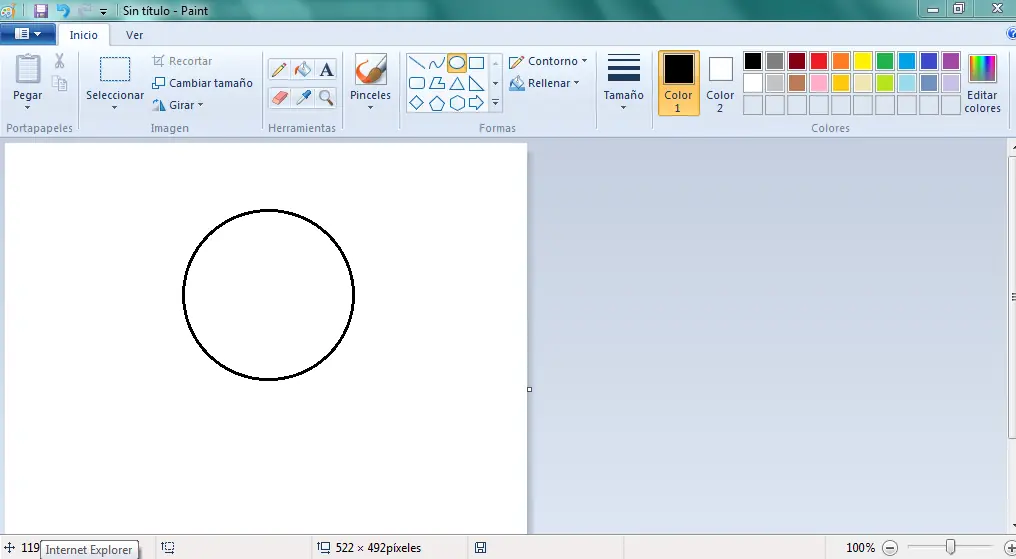
Task: Click the vertical scrollbar up arrow
Action: click(x=1012, y=149)
